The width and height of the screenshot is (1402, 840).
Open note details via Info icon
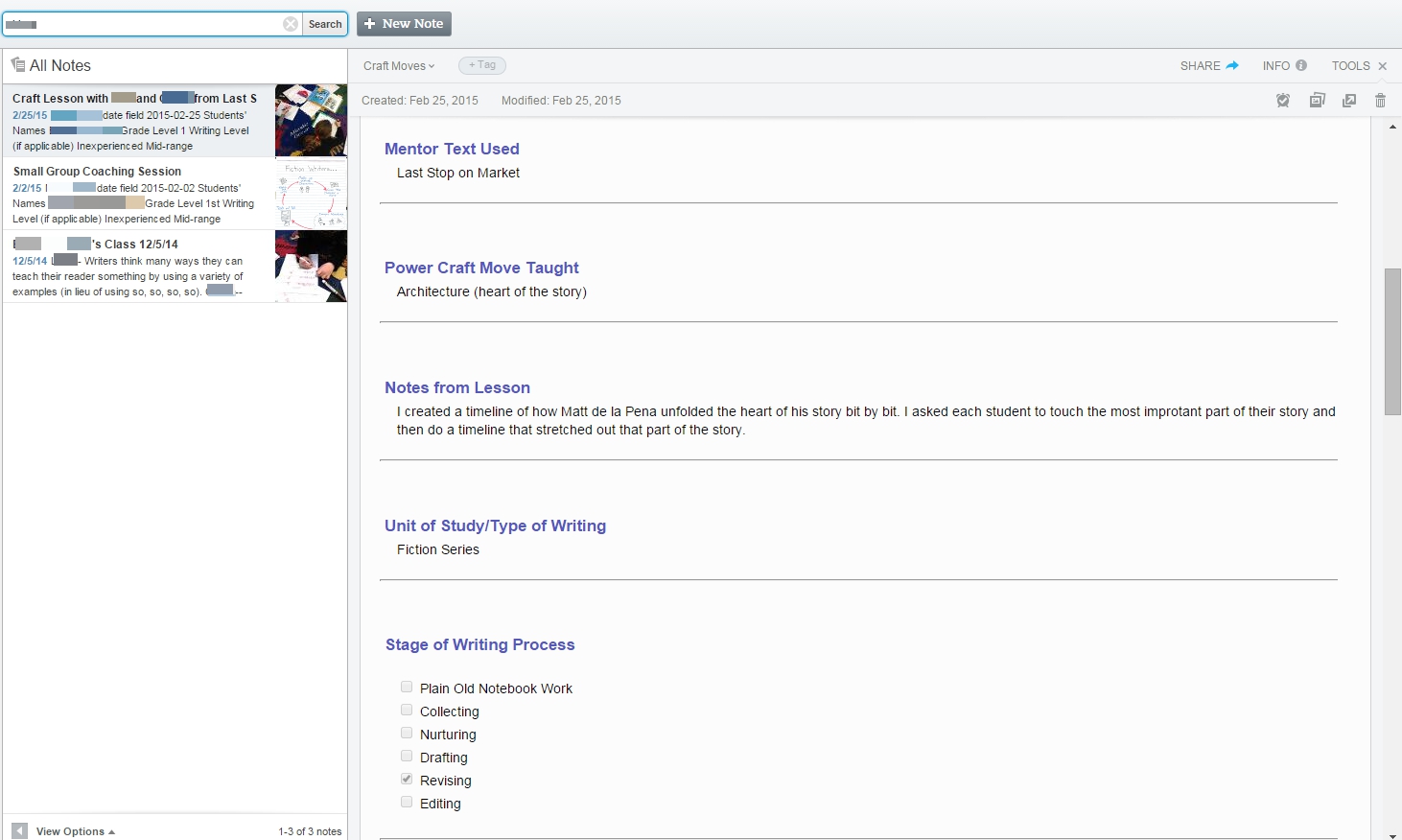tap(1301, 65)
